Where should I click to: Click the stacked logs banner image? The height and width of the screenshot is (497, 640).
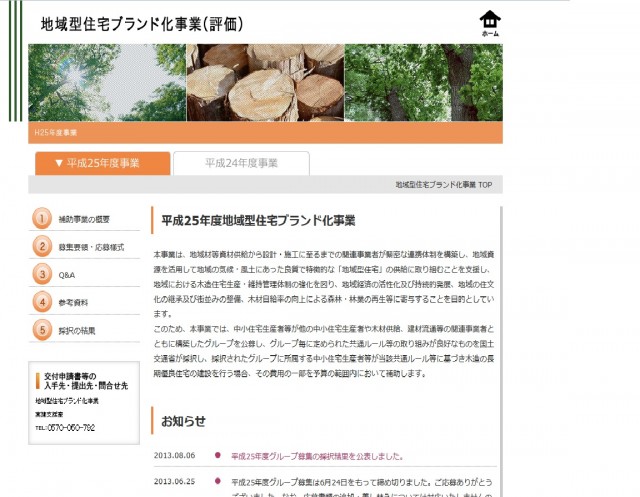[x=265, y=82]
